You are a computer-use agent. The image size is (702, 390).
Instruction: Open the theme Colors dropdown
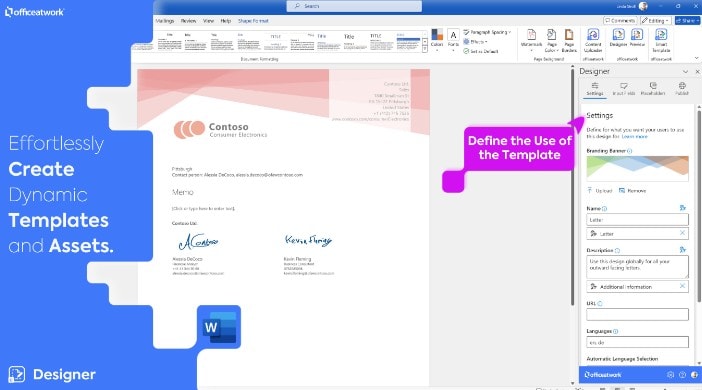pos(437,39)
